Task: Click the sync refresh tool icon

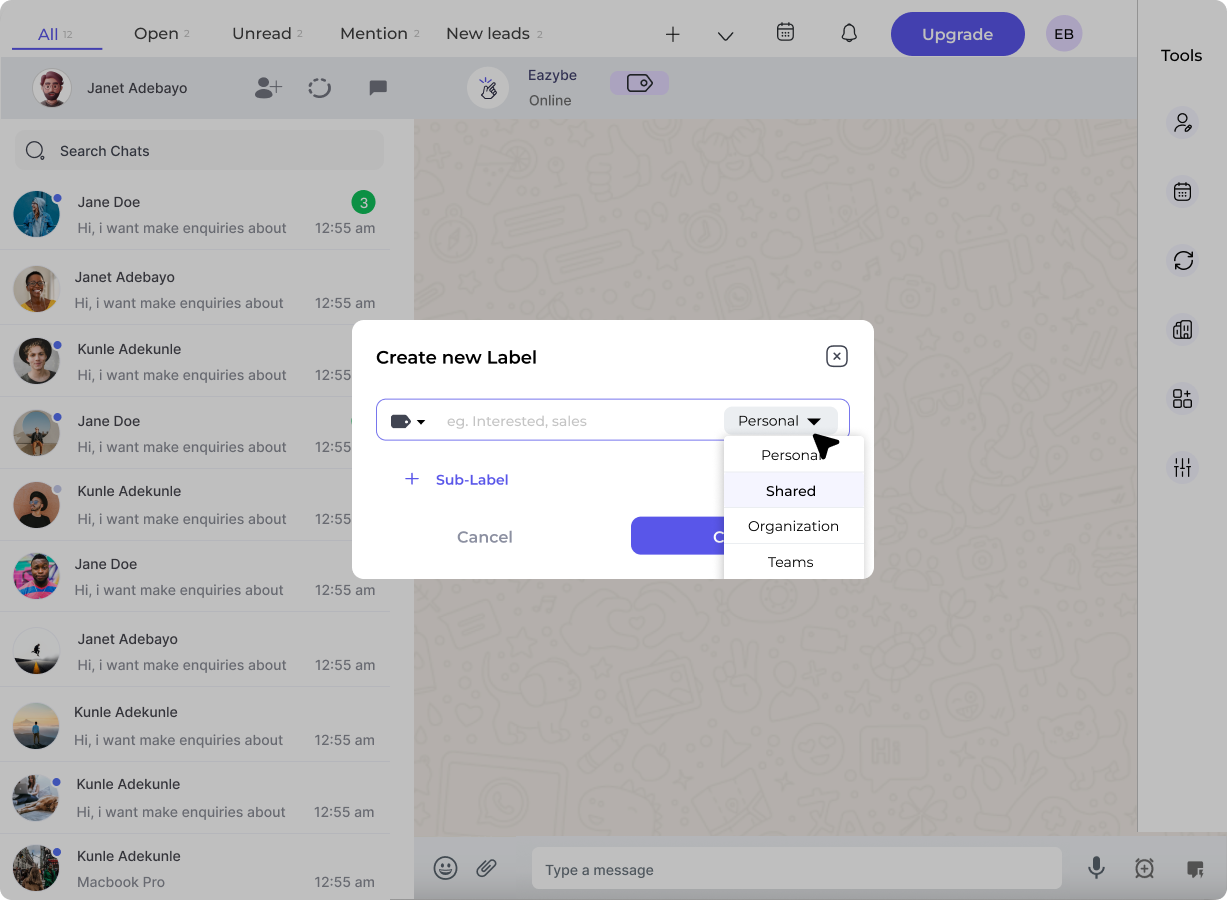Action: click(x=1183, y=261)
